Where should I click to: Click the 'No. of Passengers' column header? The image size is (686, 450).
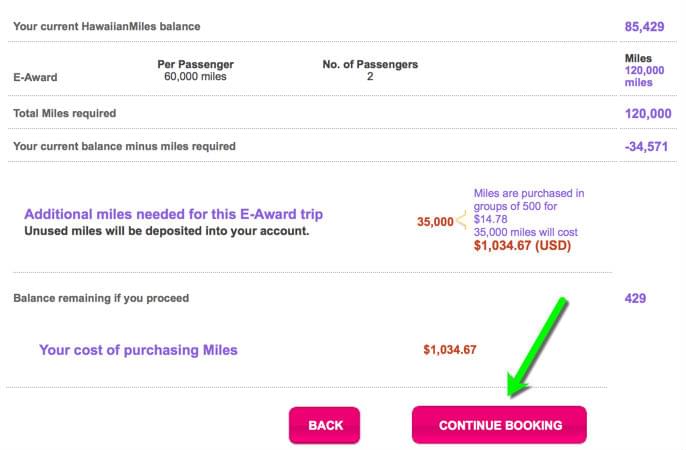[x=370, y=64]
